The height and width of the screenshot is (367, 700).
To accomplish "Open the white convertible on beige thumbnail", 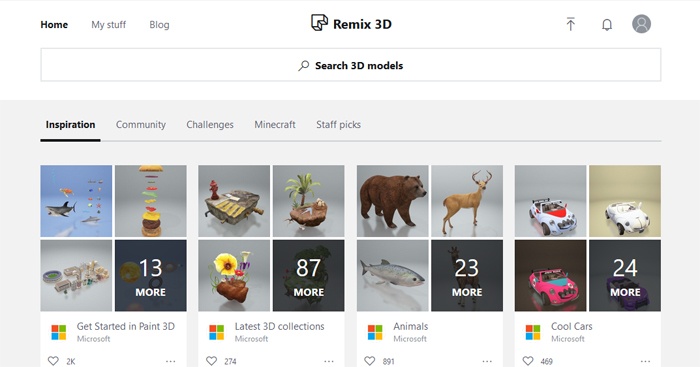I will coord(625,201).
